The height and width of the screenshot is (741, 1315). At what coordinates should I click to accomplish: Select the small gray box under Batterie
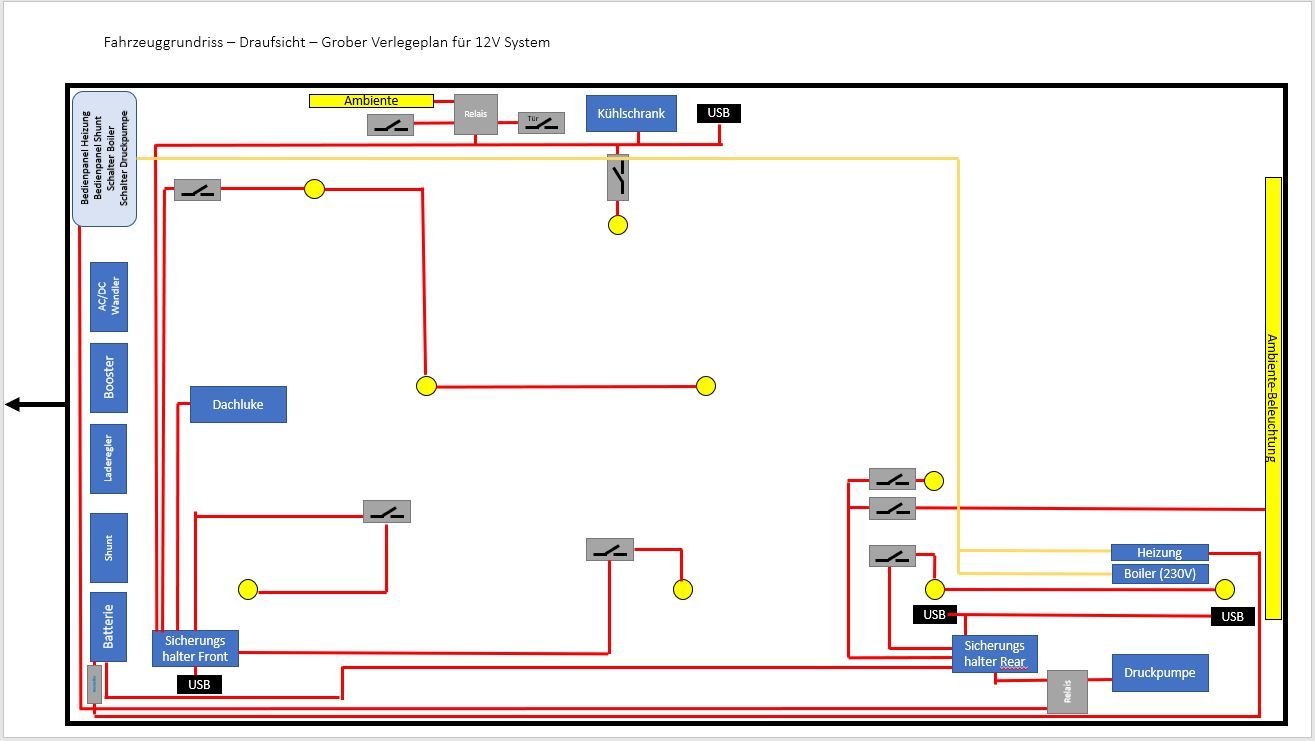click(x=94, y=684)
